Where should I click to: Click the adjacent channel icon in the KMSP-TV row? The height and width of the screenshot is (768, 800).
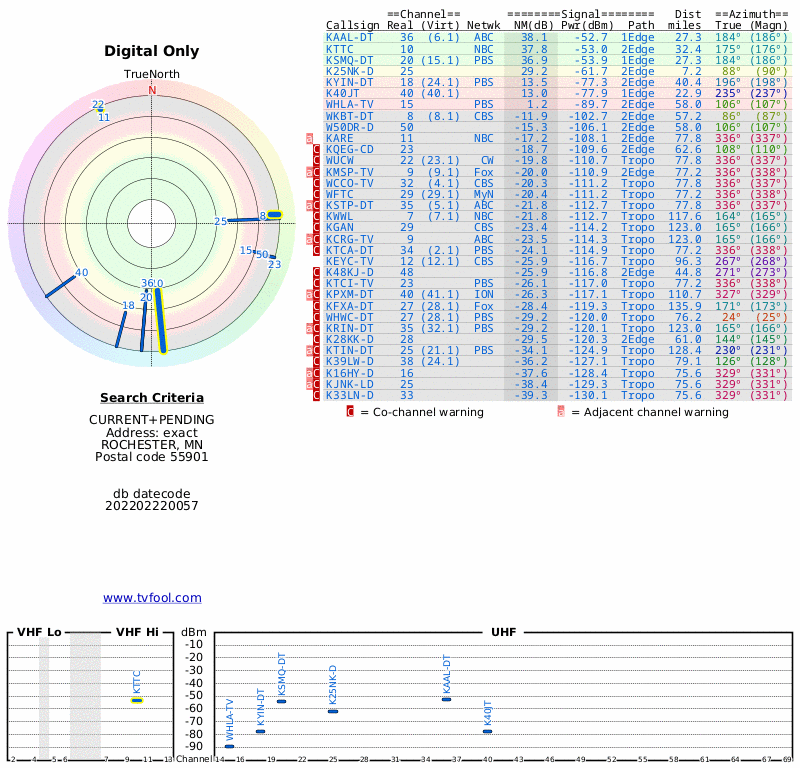[309, 172]
